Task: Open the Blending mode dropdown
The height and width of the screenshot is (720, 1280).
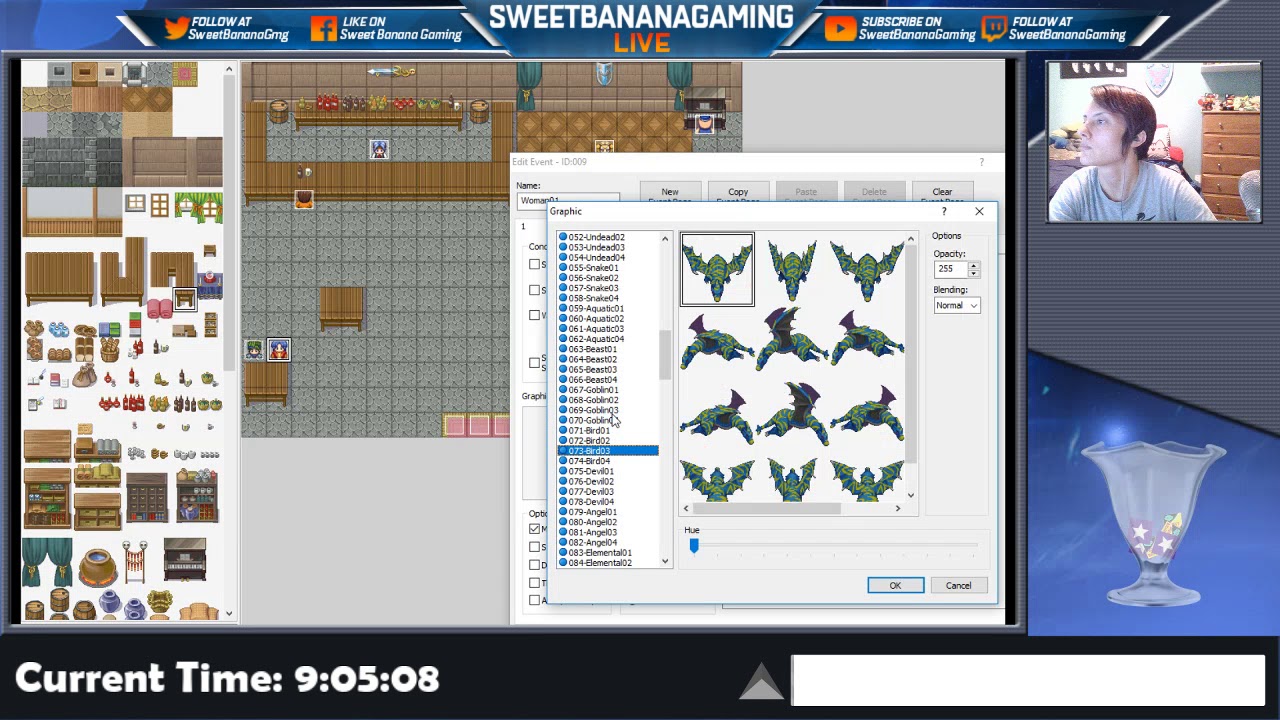Action: (x=957, y=305)
